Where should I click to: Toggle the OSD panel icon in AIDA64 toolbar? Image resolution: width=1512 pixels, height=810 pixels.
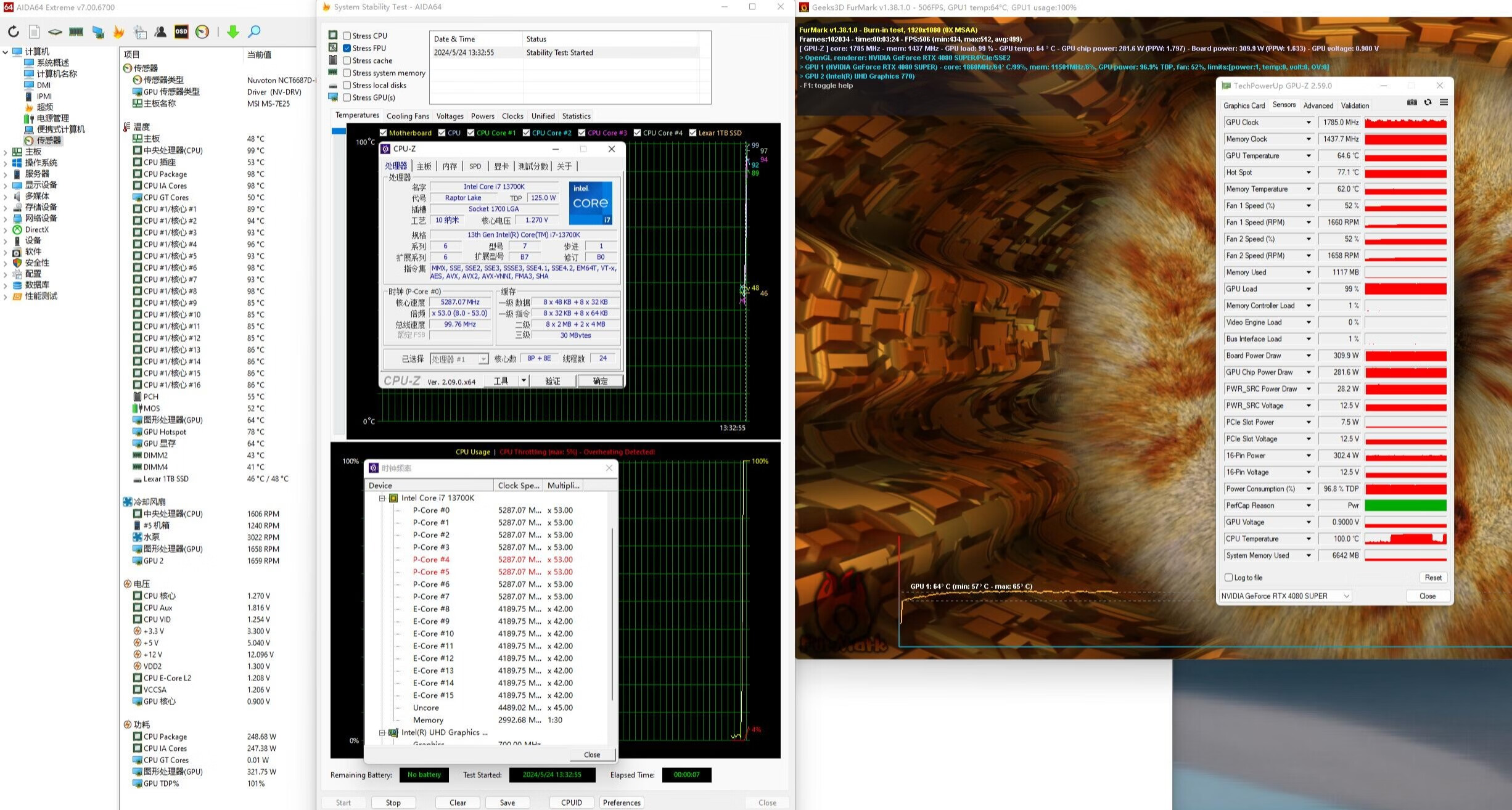[181, 31]
